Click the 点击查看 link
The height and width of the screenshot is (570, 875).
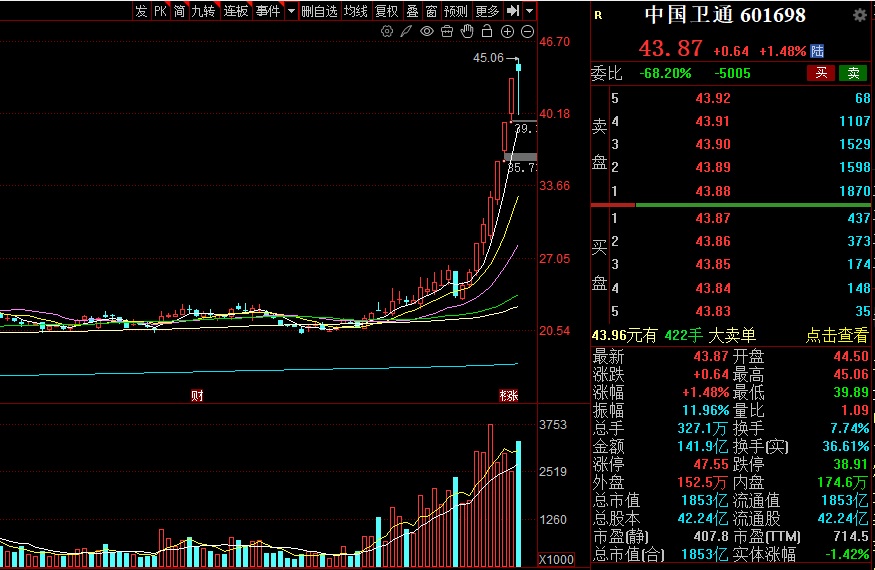[x=837, y=336]
